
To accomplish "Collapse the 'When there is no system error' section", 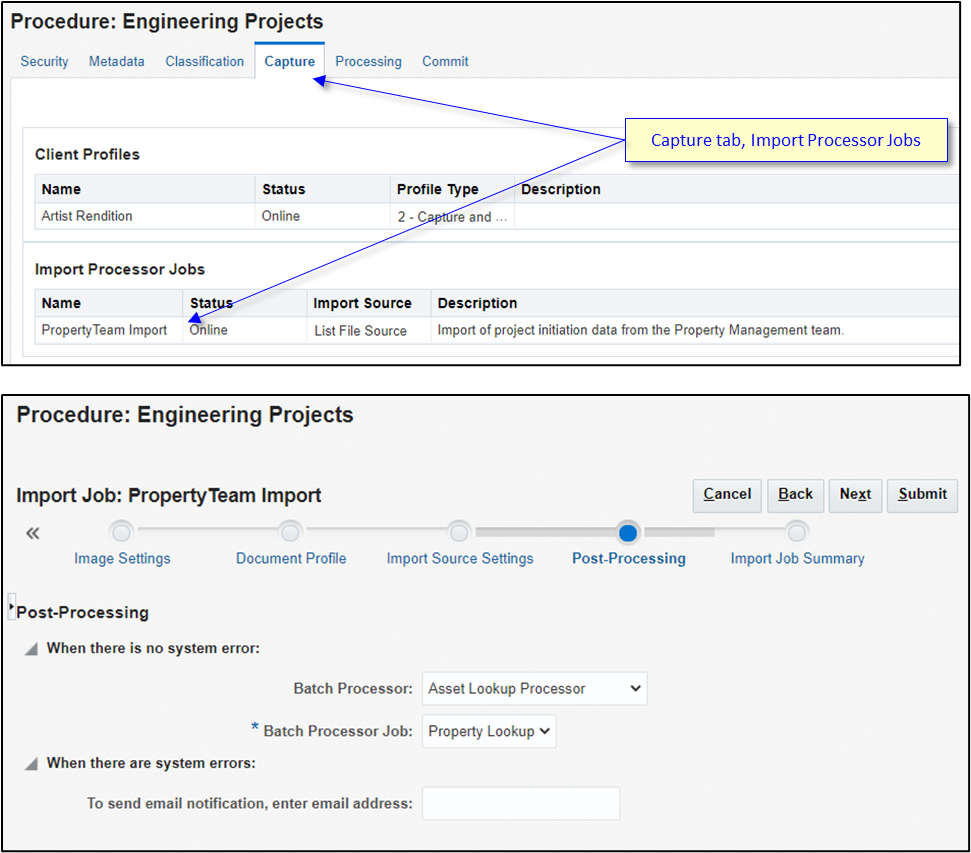I will 30,648.
